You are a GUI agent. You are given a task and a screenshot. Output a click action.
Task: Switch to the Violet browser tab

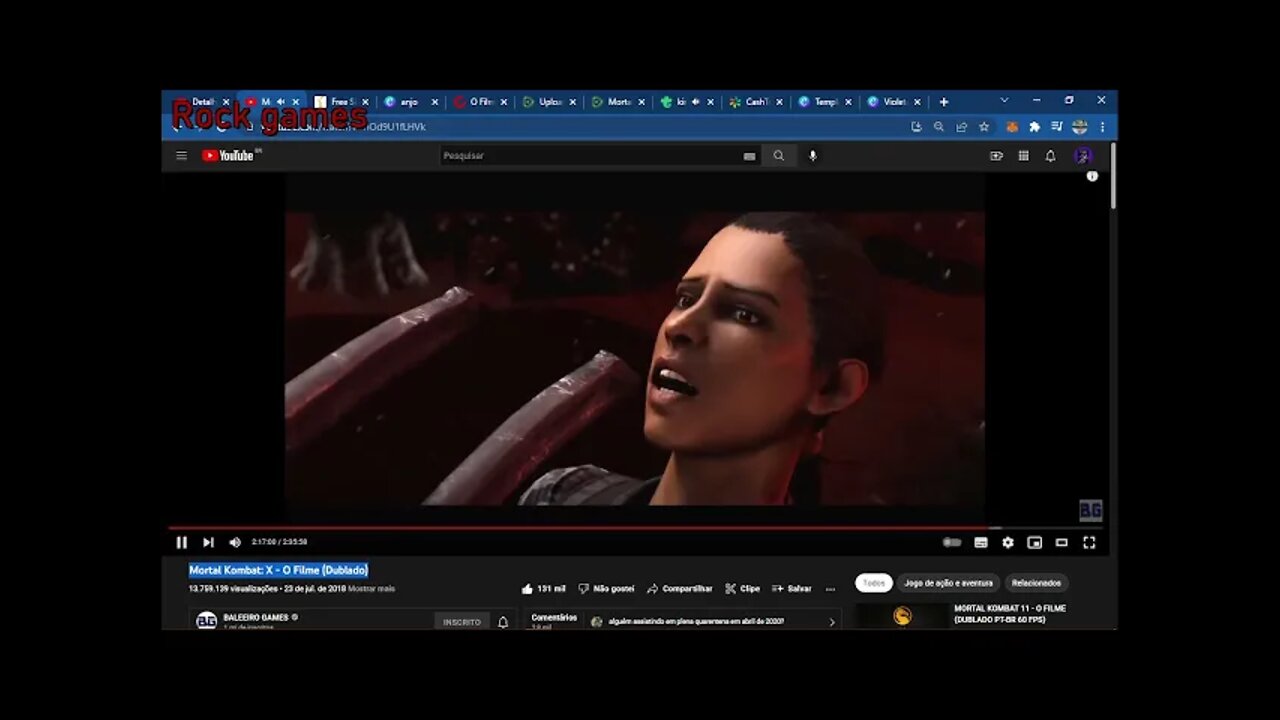[x=893, y=102]
